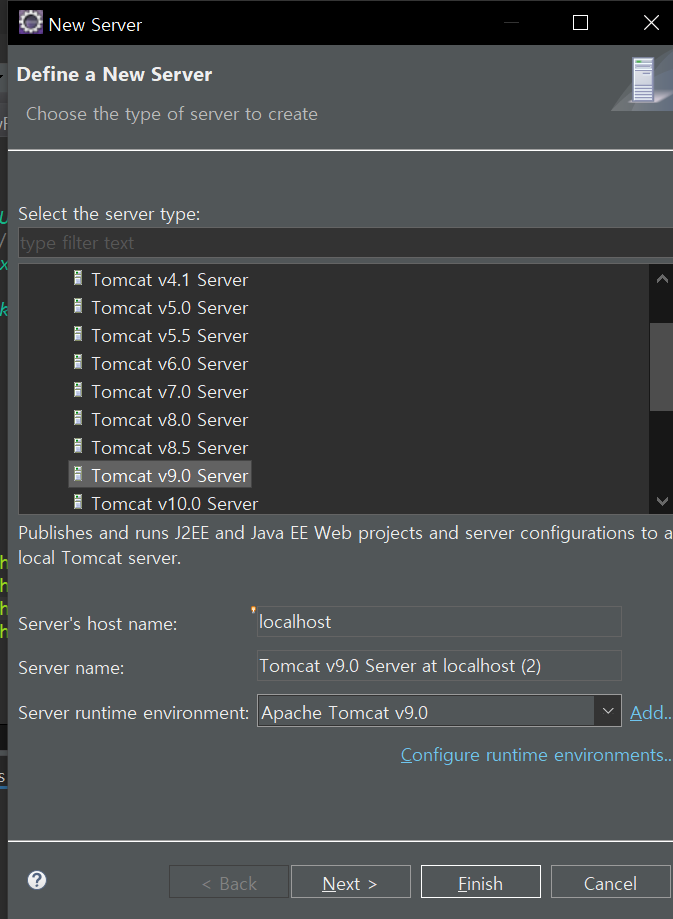The width and height of the screenshot is (673, 919).
Task: Click the Tomcat v10.0 Server icon
Action: (77, 502)
